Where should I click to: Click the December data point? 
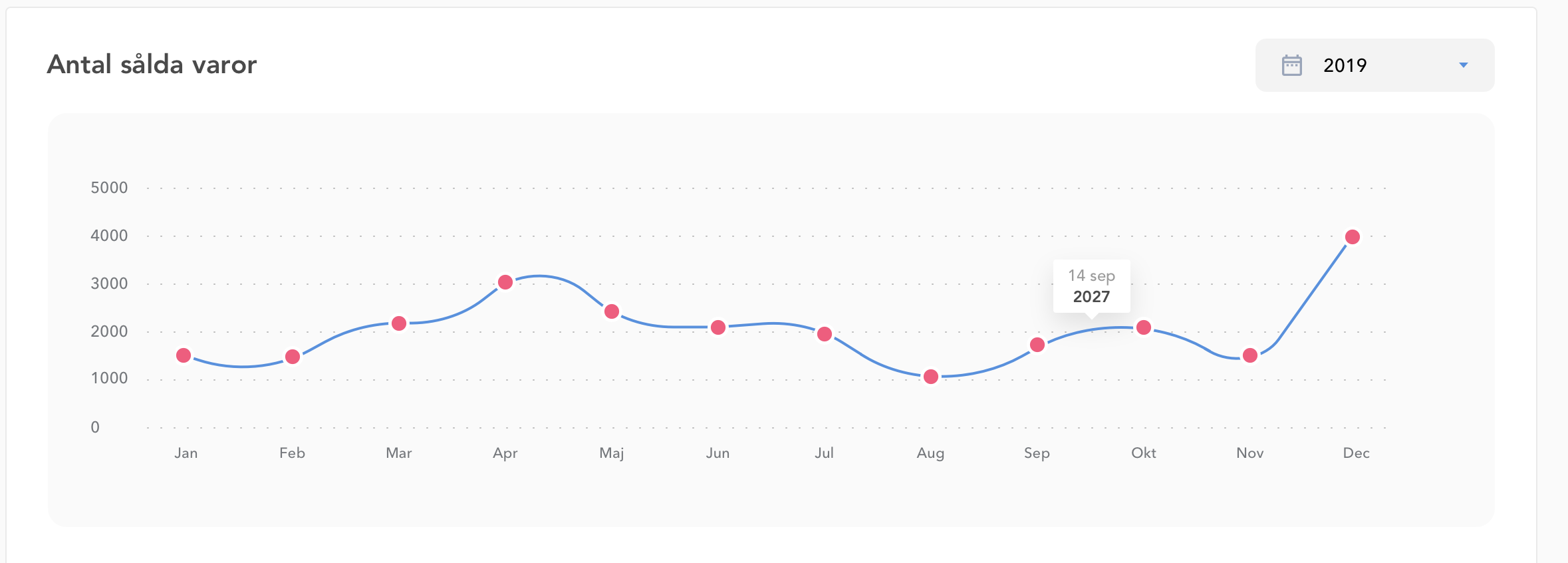[1353, 237]
